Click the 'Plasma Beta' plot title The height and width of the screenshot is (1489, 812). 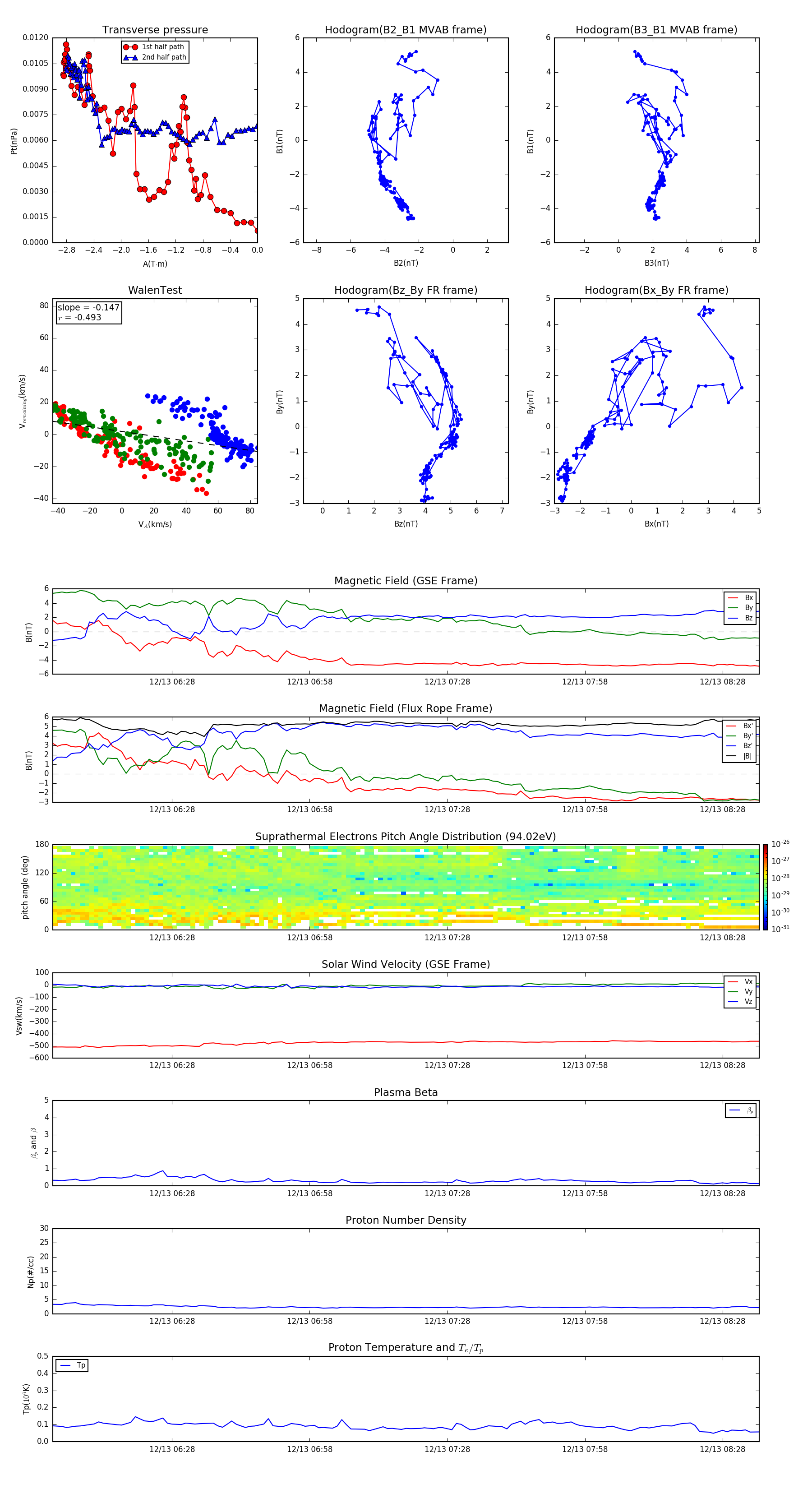(x=406, y=1093)
